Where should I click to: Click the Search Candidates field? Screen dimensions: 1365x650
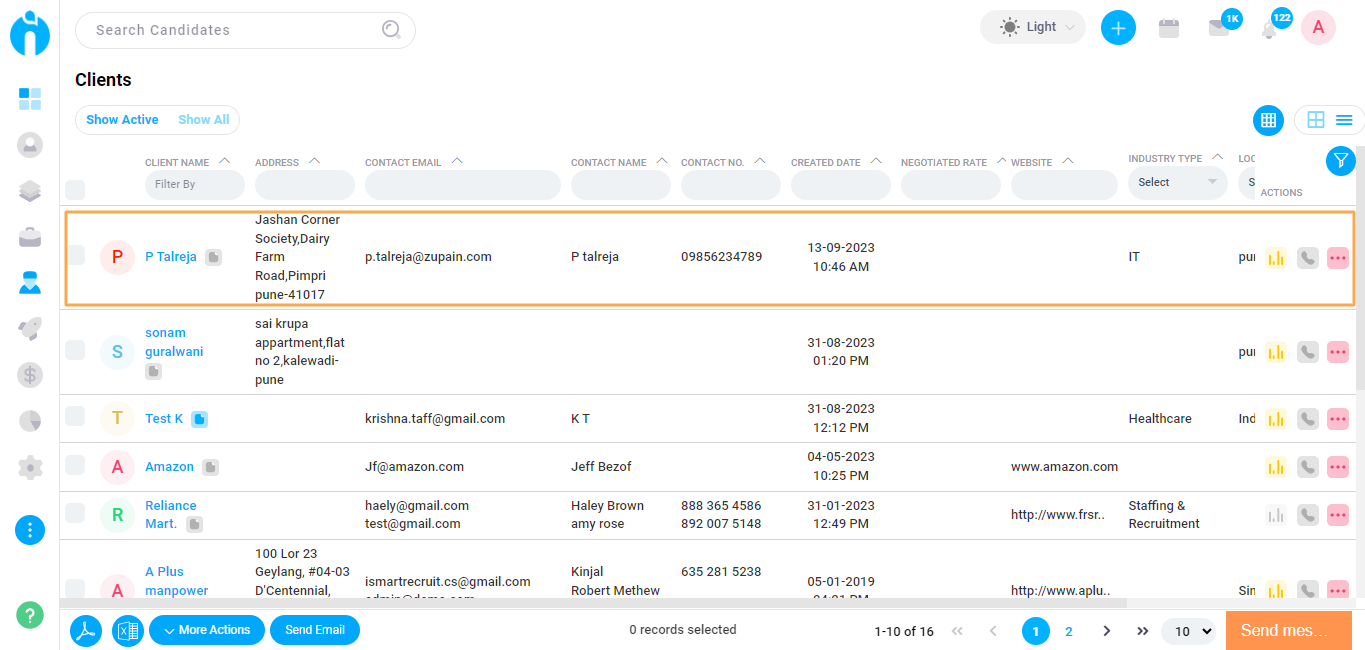click(x=245, y=30)
